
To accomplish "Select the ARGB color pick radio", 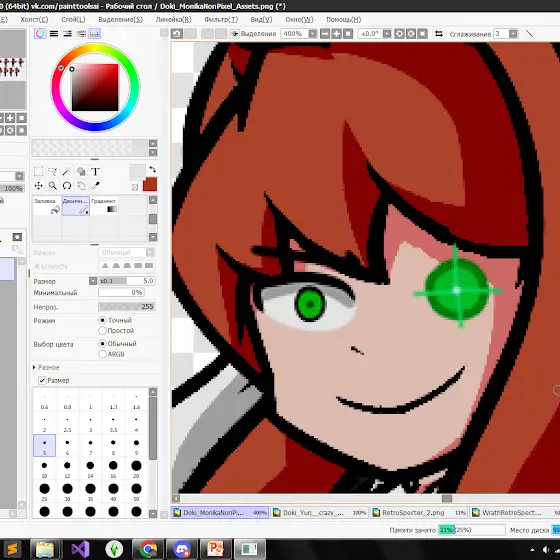I will [102, 354].
